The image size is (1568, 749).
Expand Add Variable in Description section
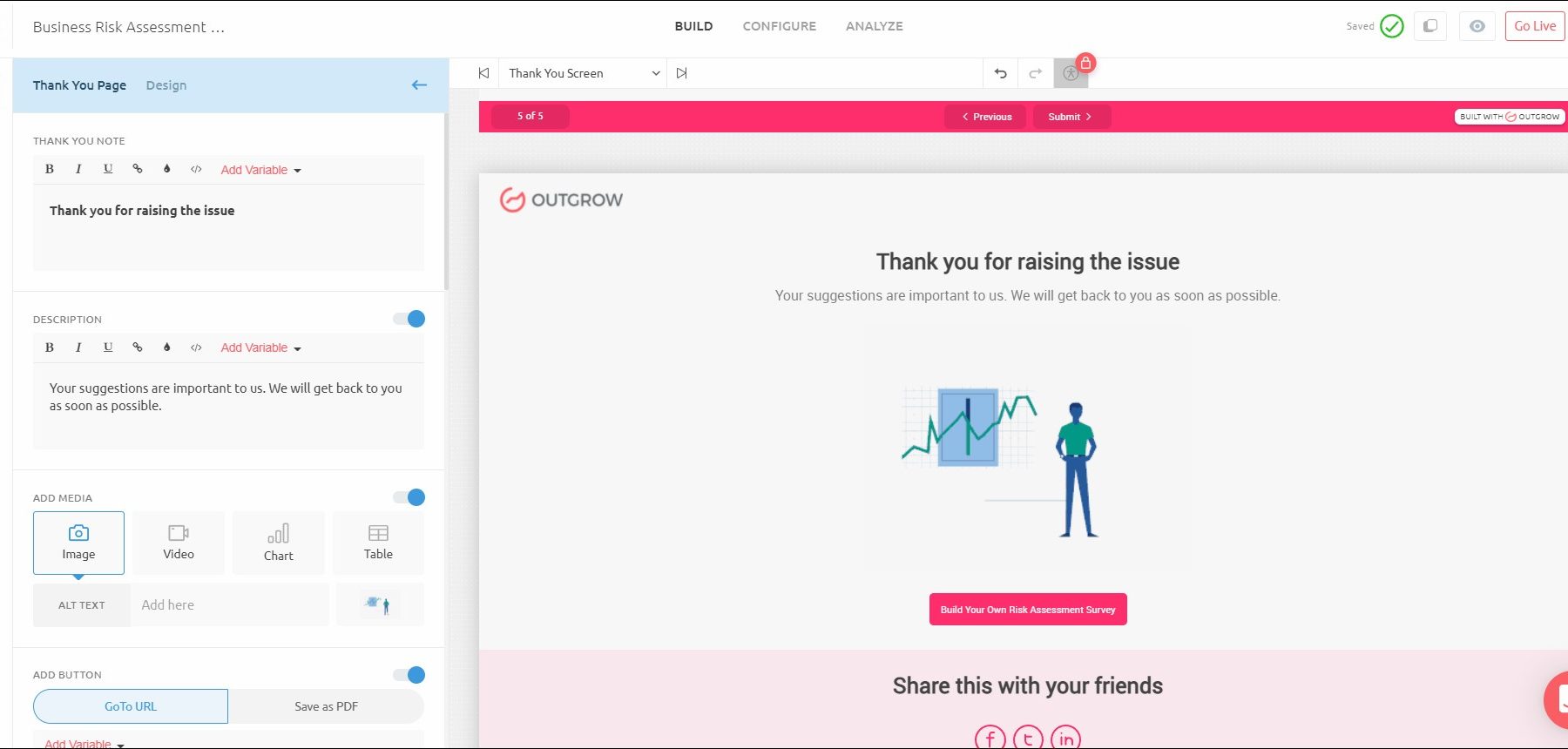point(260,348)
